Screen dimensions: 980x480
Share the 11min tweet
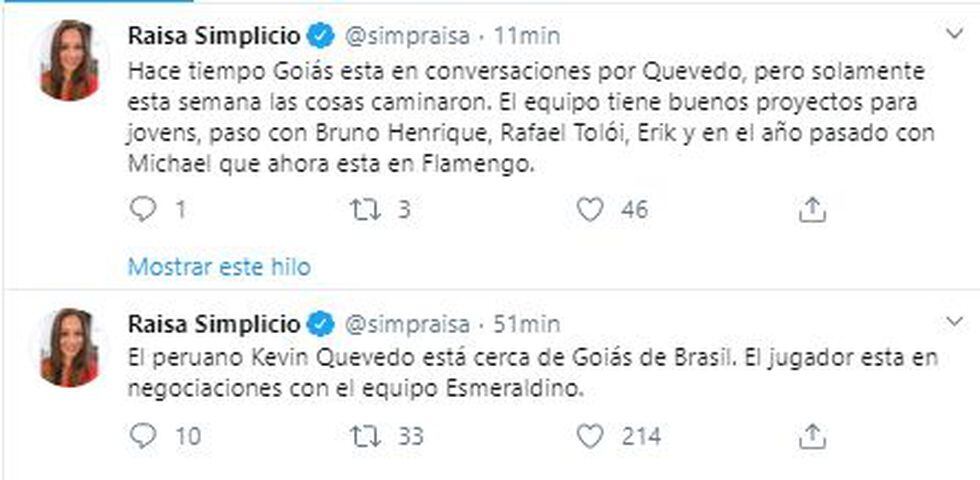tap(813, 209)
